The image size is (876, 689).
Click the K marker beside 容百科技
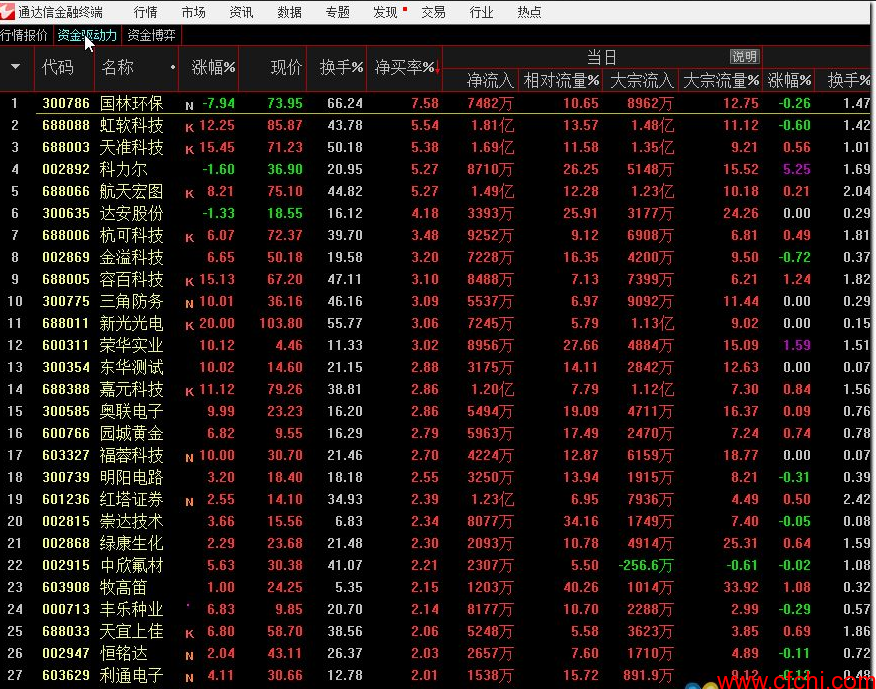(189, 282)
